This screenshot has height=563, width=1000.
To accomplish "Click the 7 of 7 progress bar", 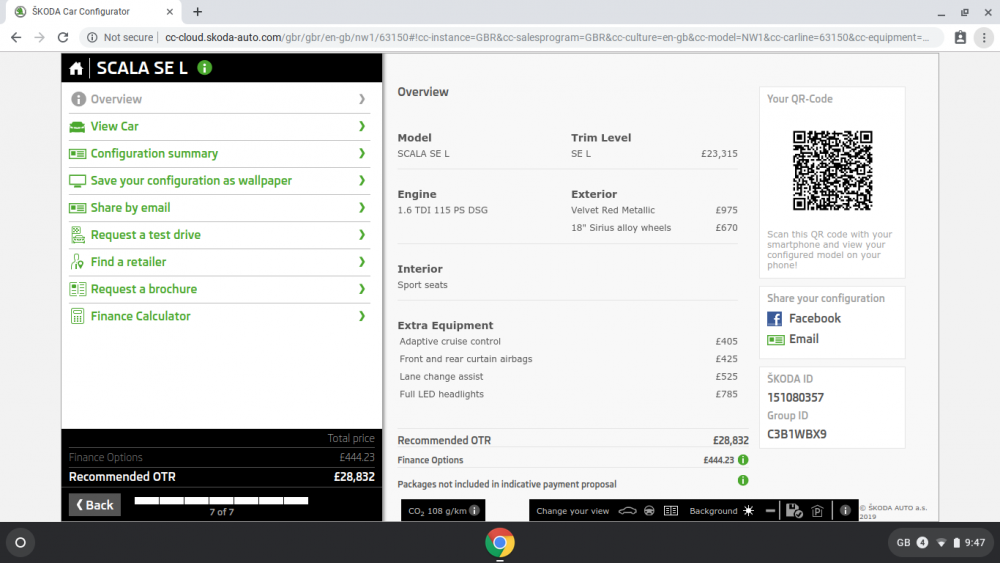I will coord(221,501).
